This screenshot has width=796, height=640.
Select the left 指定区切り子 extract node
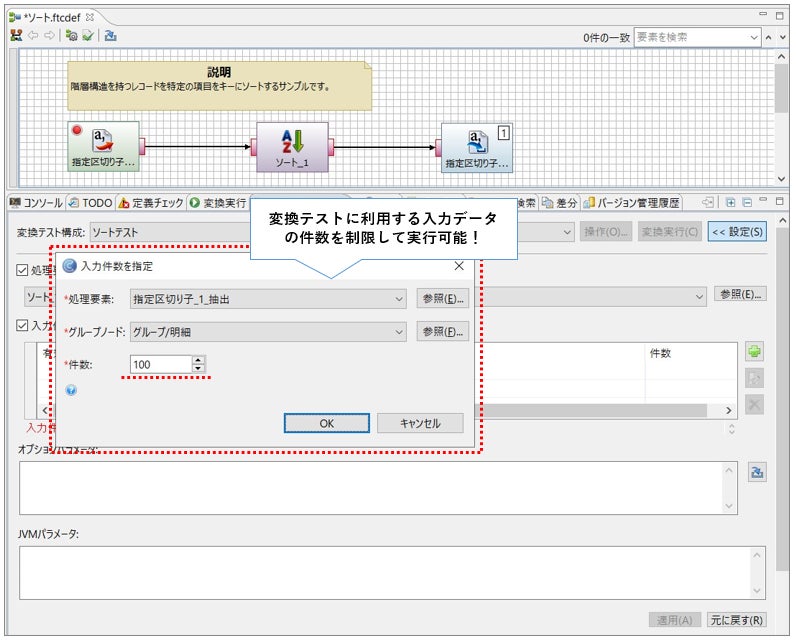[103, 146]
